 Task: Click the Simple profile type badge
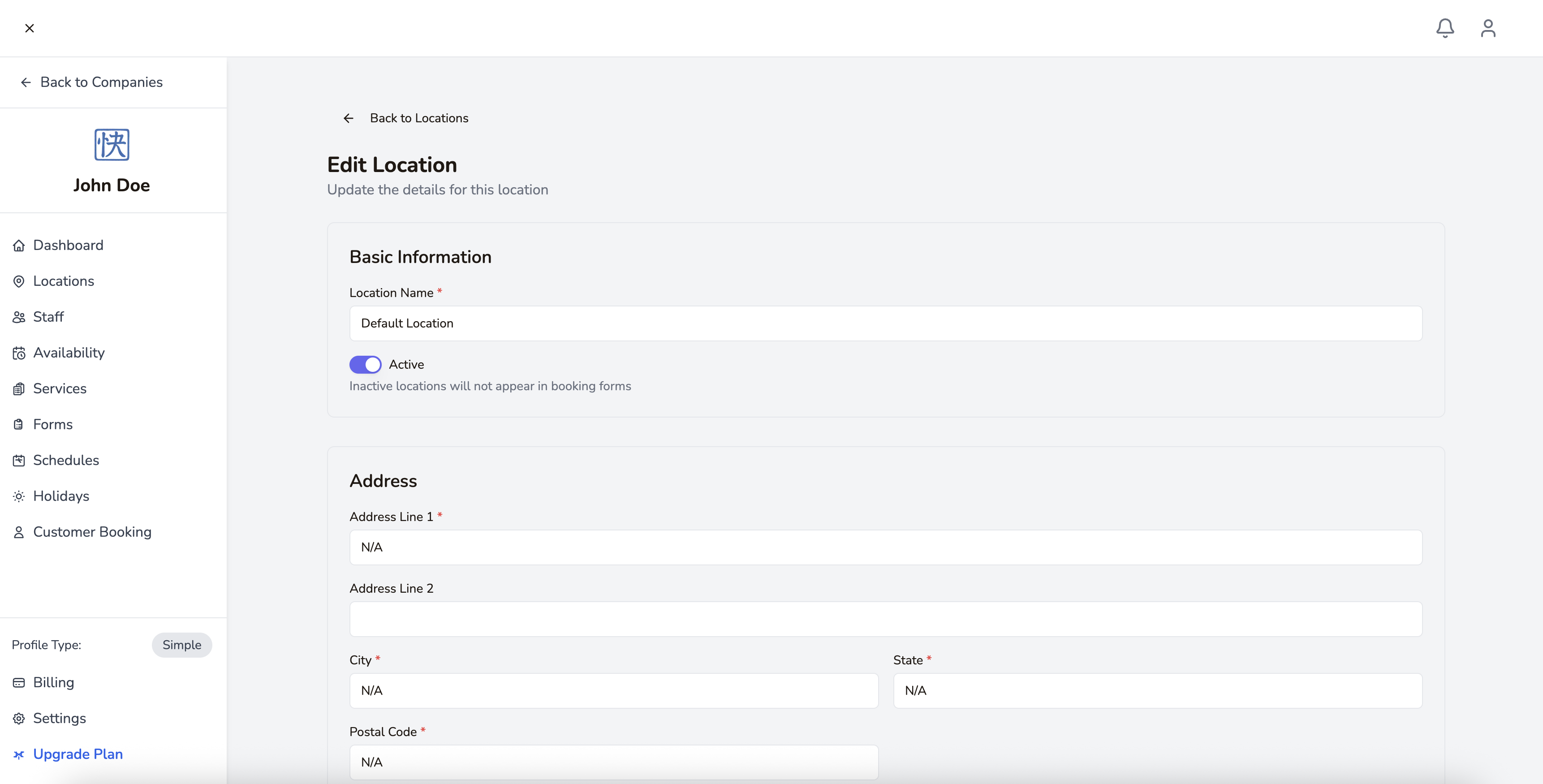click(x=181, y=645)
